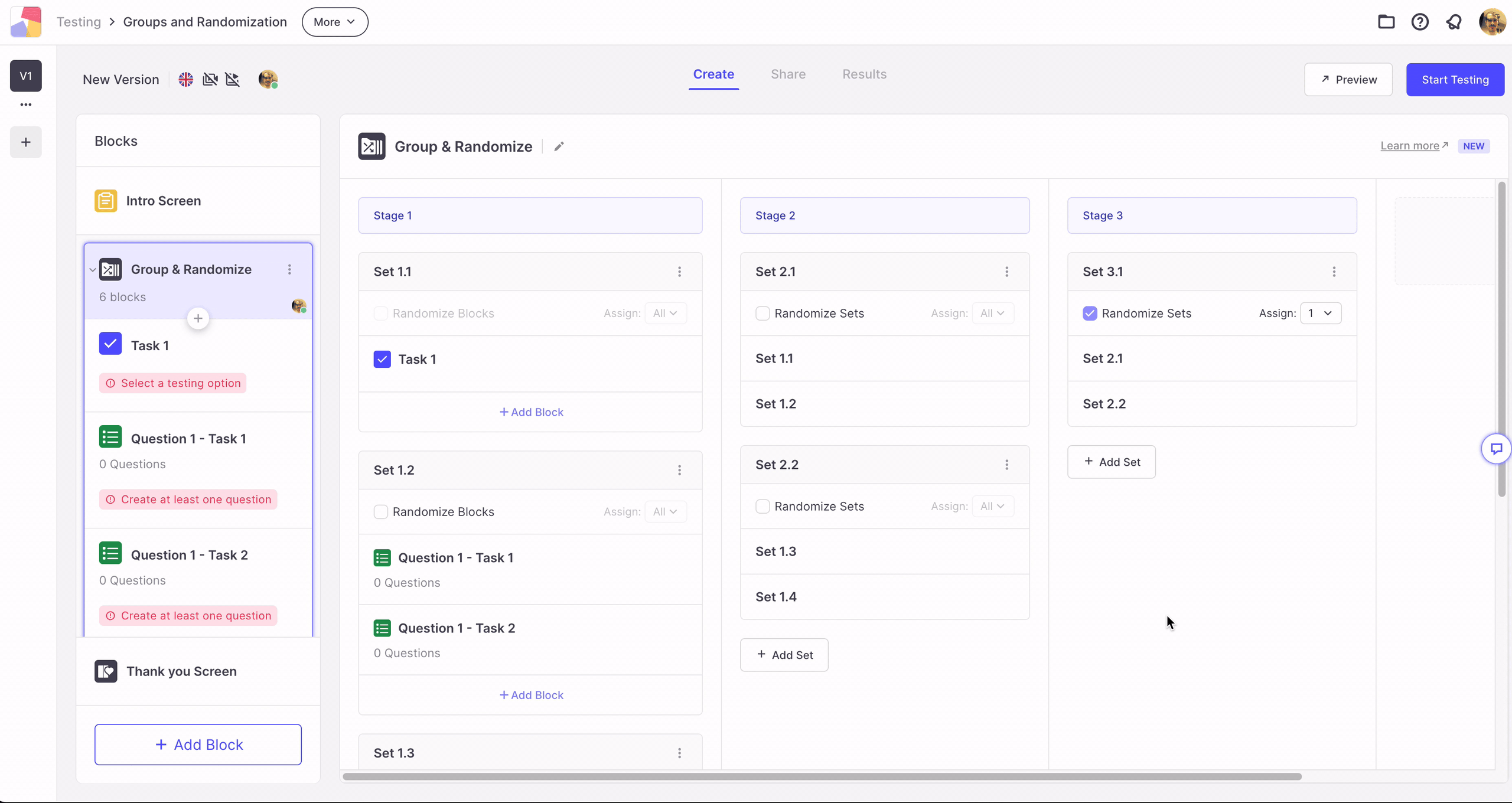
Task: Enable Randomize Blocks in Set 1.2
Action: point(381,512)
